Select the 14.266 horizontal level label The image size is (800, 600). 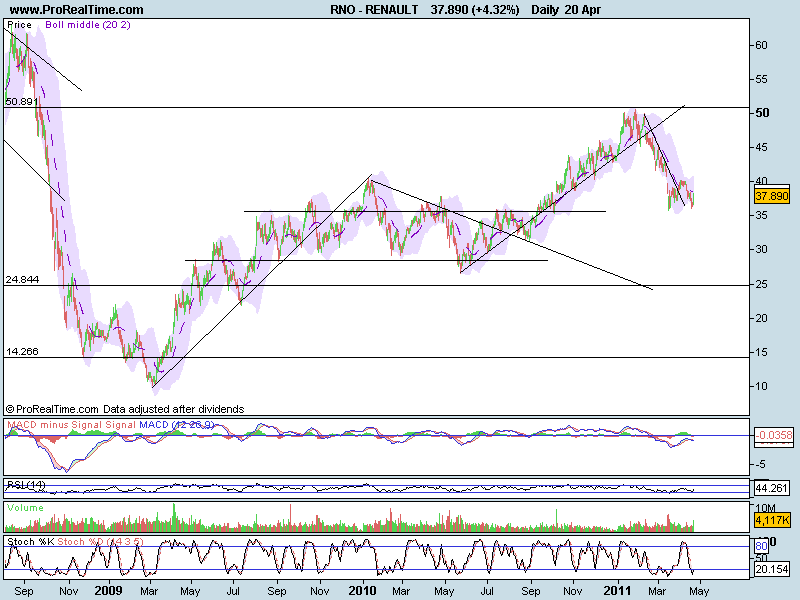[x=22, y=352]
